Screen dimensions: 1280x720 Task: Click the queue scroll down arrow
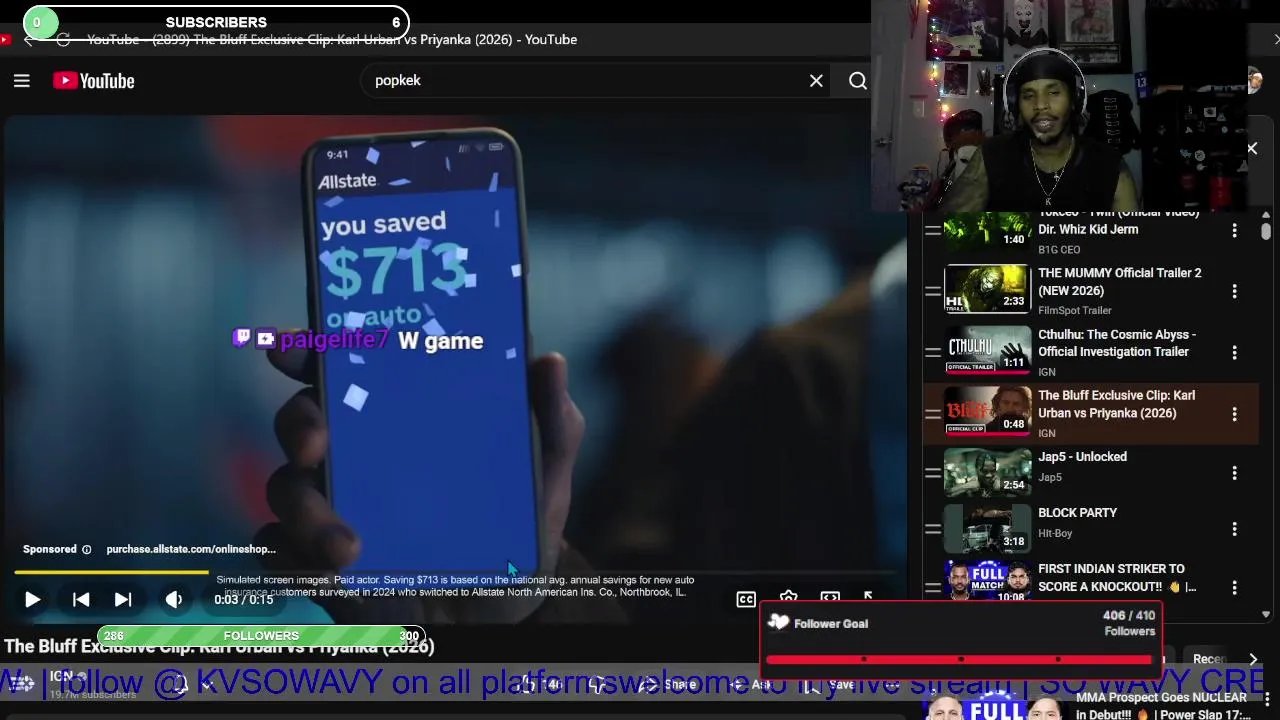pos(1266,615)
